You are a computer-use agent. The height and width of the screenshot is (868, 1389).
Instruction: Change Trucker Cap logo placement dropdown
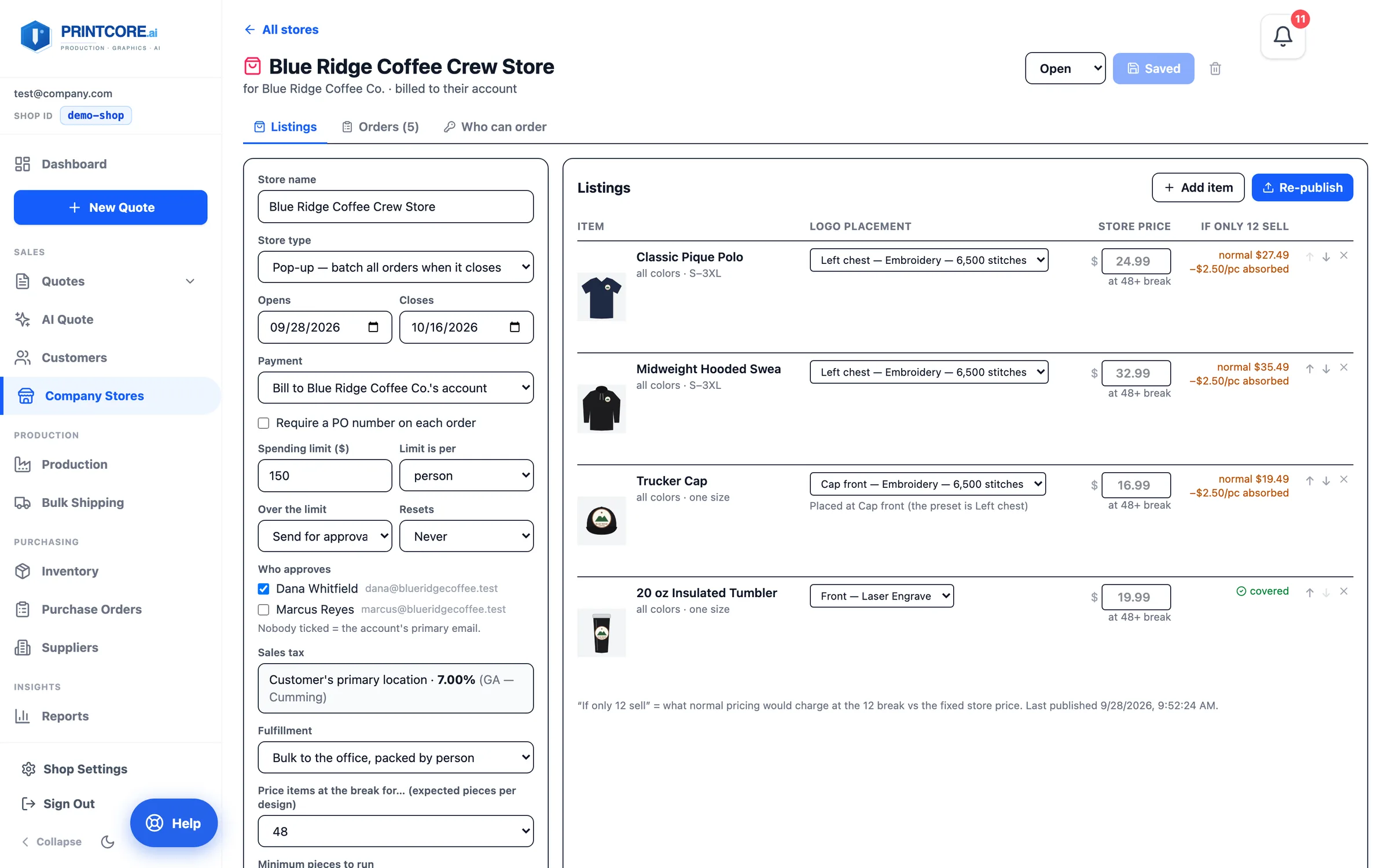pyautogui.click(x=928, y=484)
